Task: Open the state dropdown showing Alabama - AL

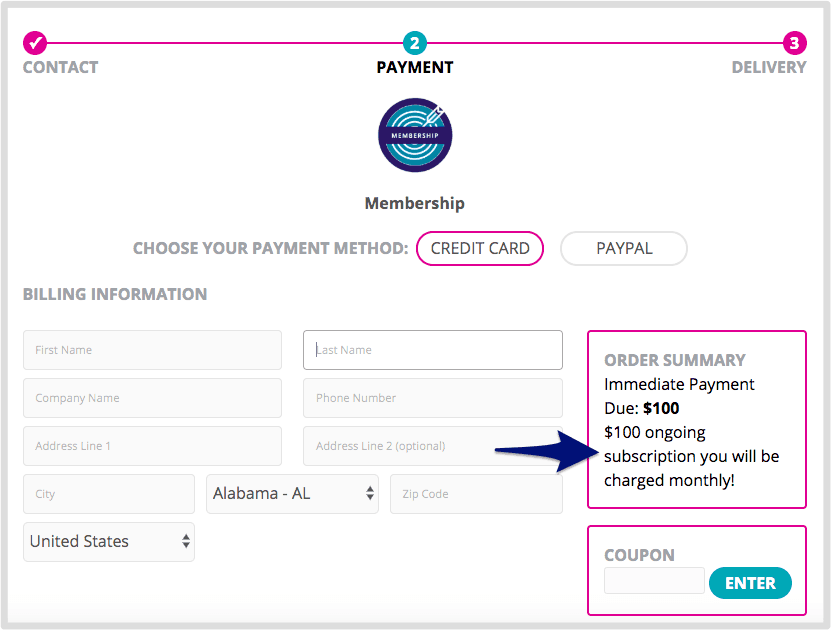Action: [292, 493]
